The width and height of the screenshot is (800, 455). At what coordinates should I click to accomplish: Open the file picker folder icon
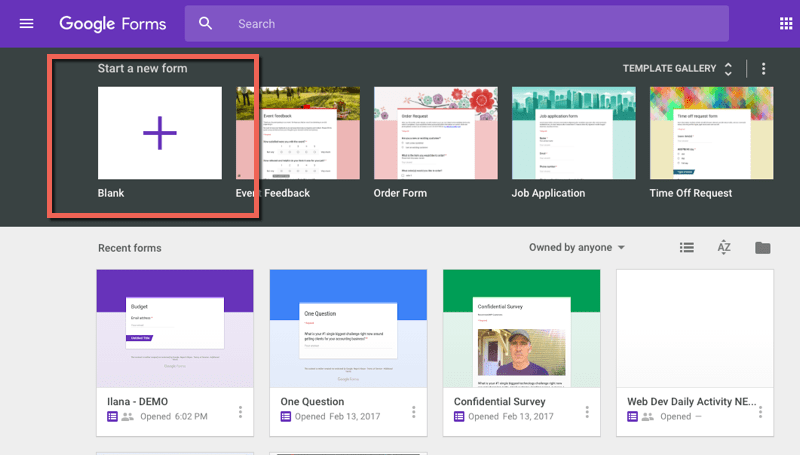point(763,248)
